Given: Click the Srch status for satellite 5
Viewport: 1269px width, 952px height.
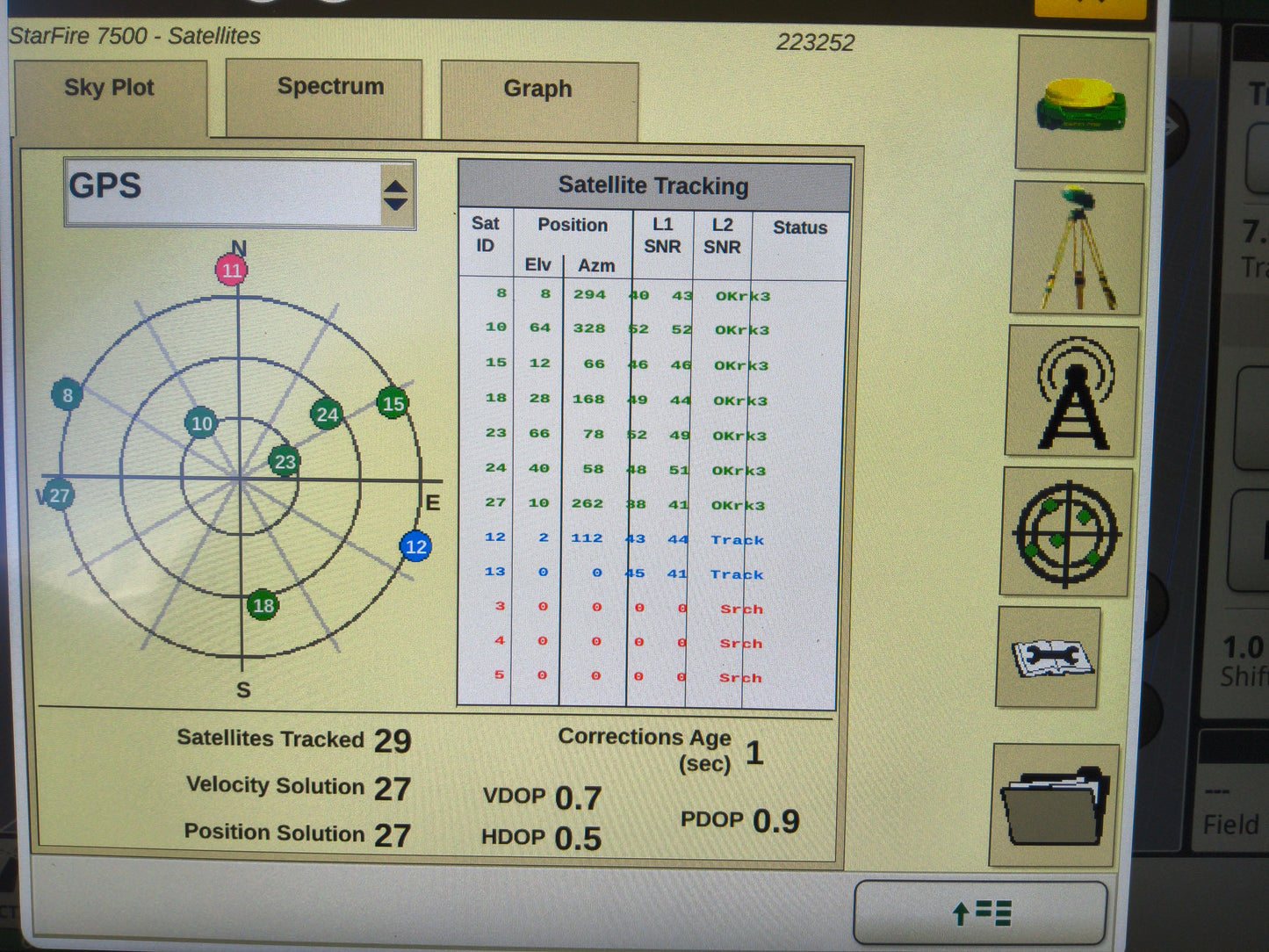Looking at the screenshot, I should [x=740, y=678].
